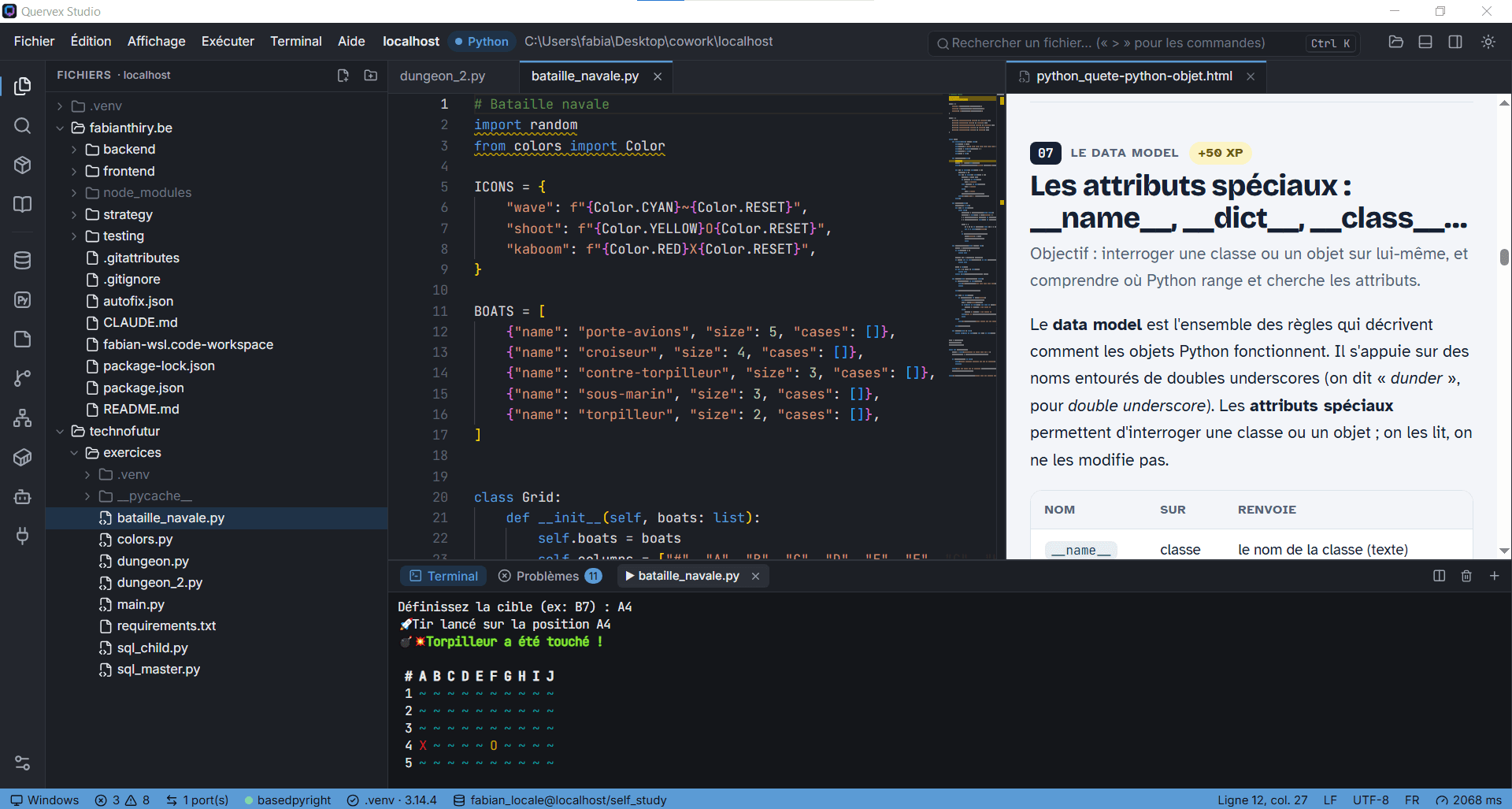
Task: Expand the __pycache__ folder
Action: [87, 496]
